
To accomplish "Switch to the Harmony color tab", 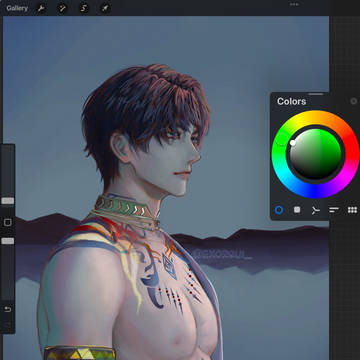I will coord(315,210).
